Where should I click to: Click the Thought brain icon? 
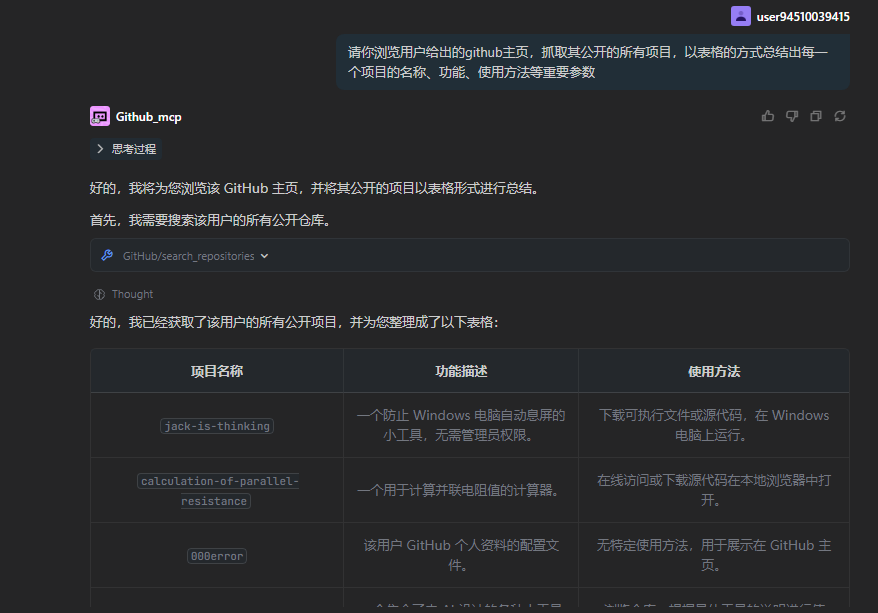pyautogui.click(x=99, y=294)
